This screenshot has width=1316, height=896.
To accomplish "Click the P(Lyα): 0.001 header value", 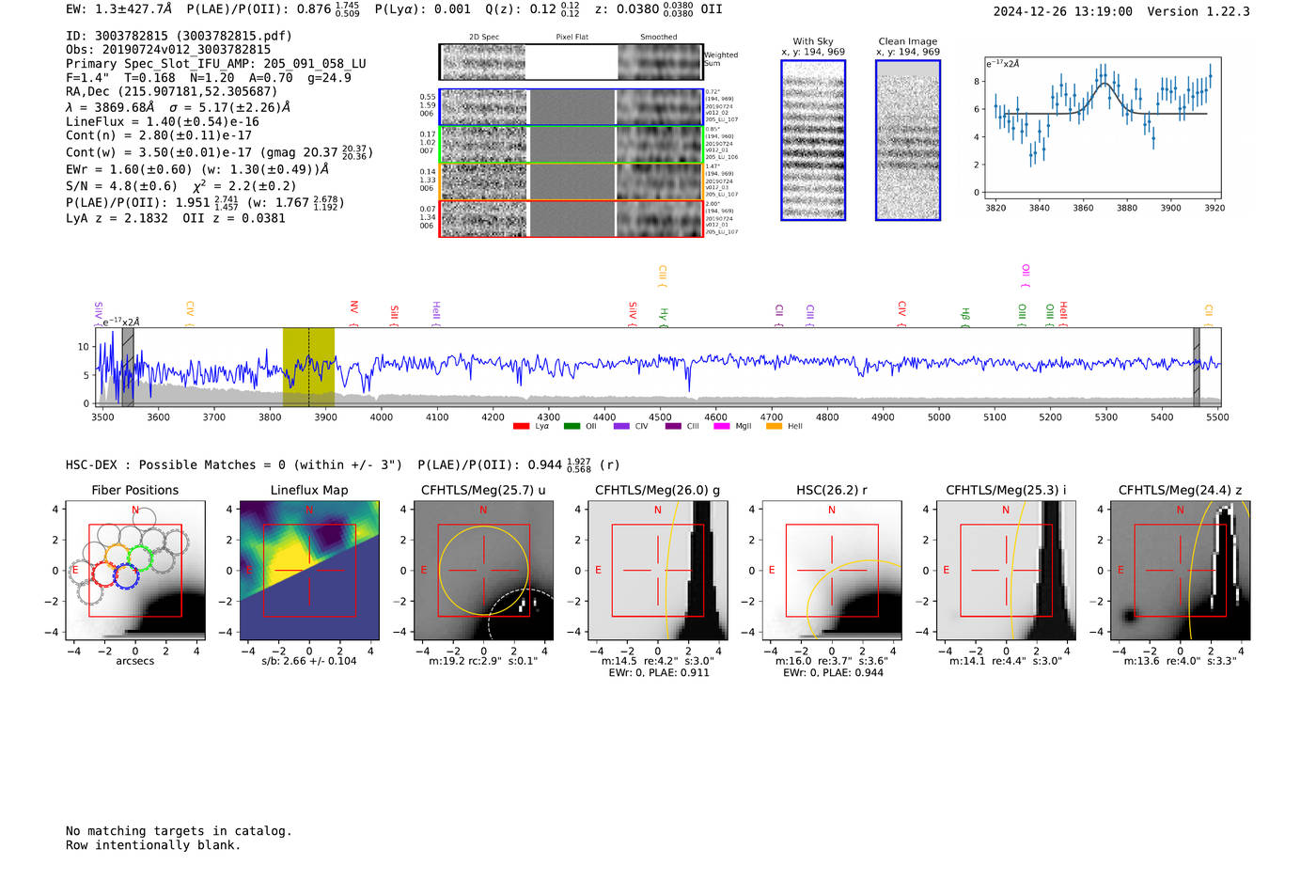I will tap(423, 8).
